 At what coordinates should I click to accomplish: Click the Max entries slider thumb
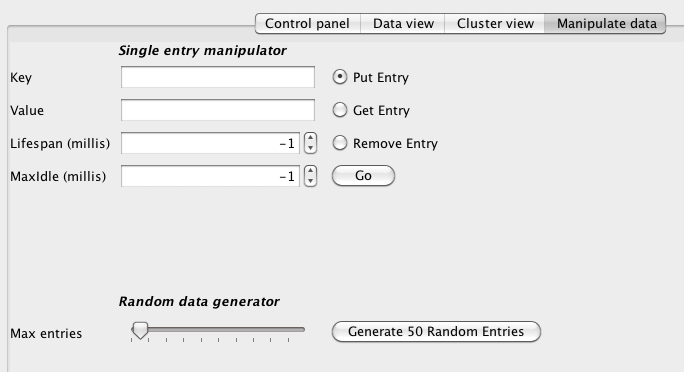point(140,331)
